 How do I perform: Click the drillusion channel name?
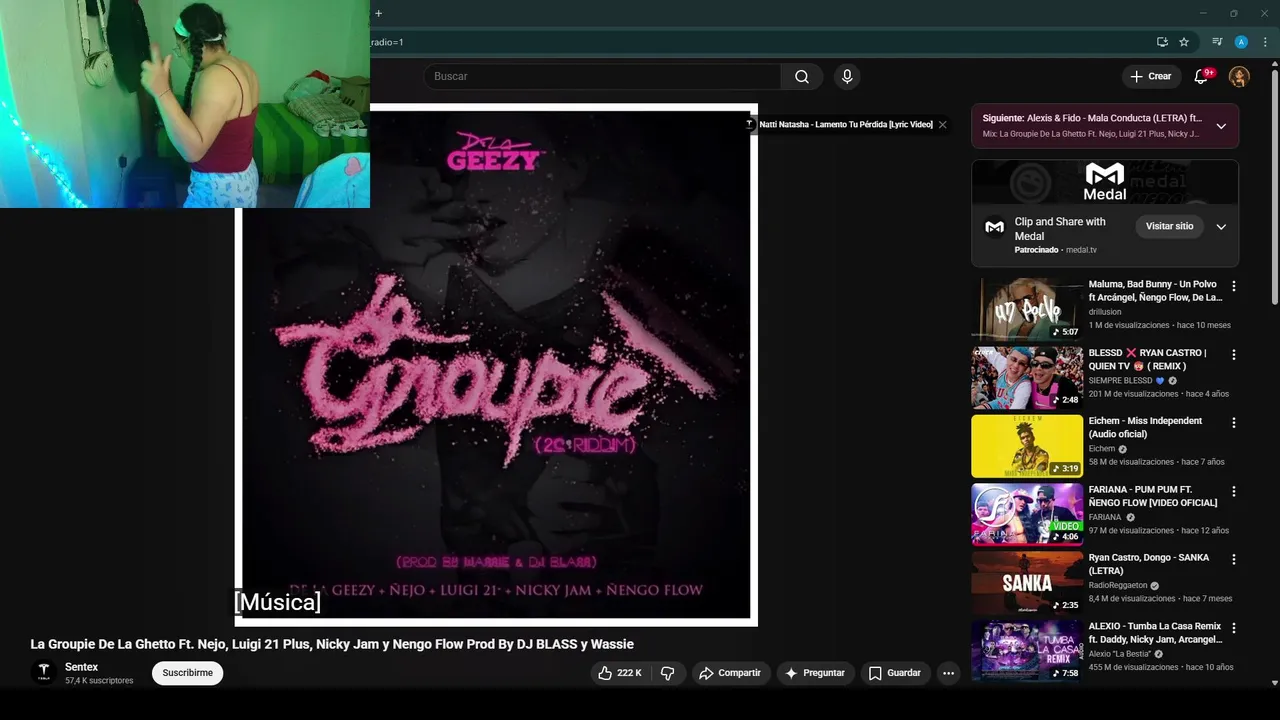[x=1105, y=312]
